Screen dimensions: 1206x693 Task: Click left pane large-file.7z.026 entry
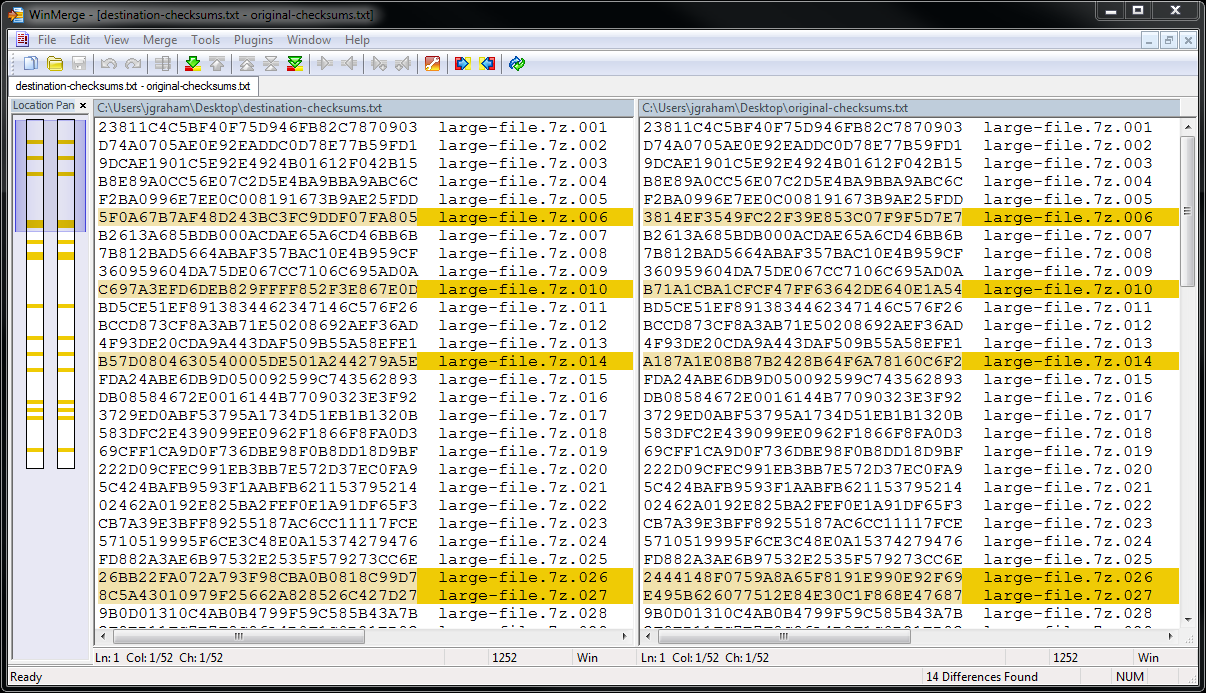pos(523,577)
